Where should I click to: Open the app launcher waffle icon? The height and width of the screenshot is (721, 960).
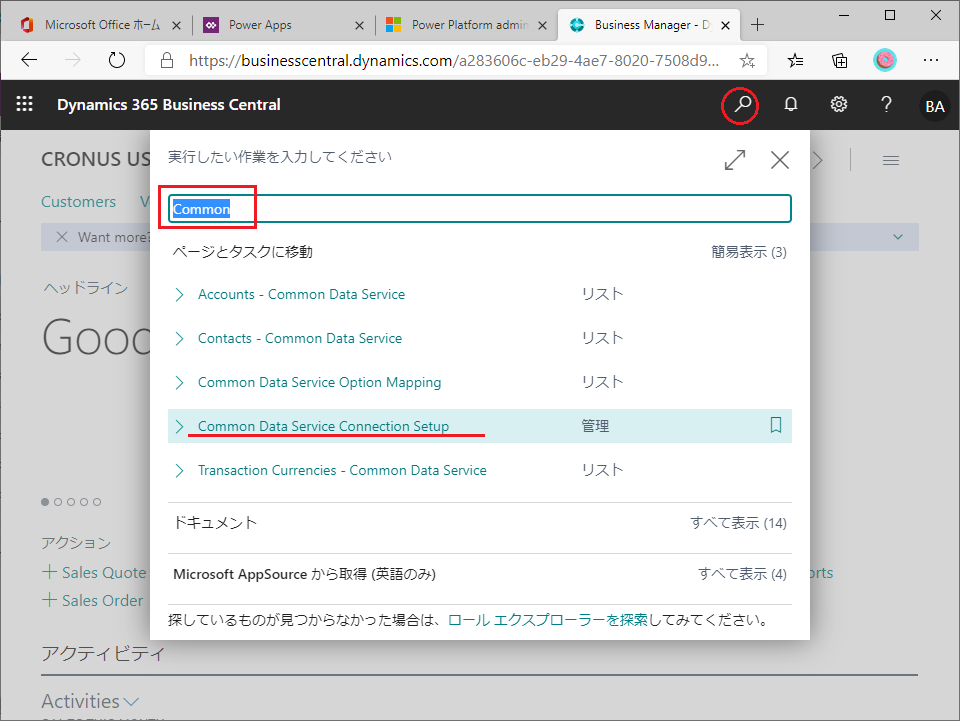pos(24,104)
